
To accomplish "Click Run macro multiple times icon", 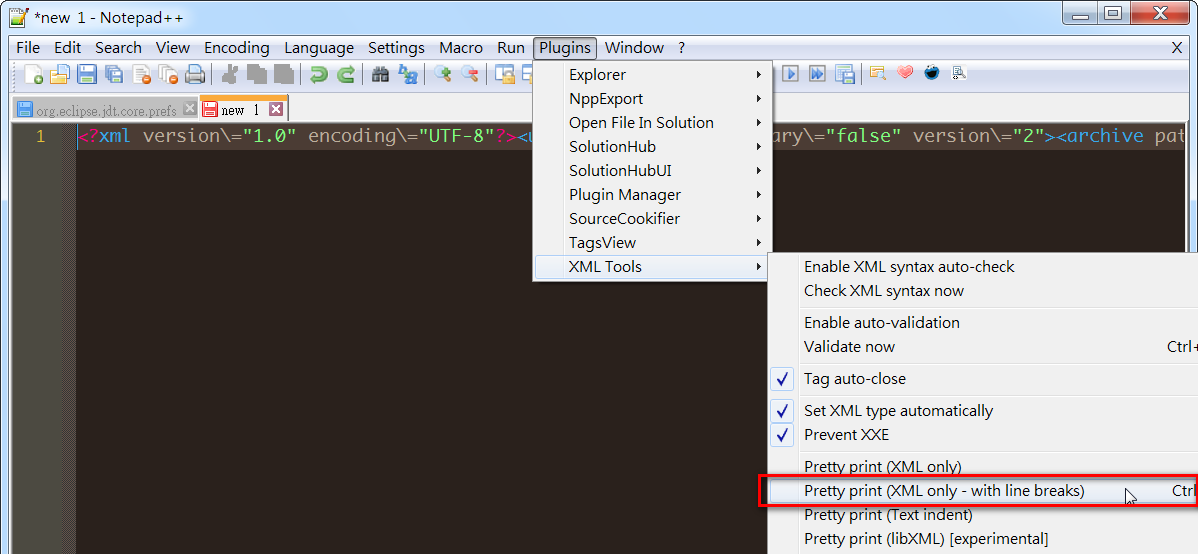I will [817, 73].
